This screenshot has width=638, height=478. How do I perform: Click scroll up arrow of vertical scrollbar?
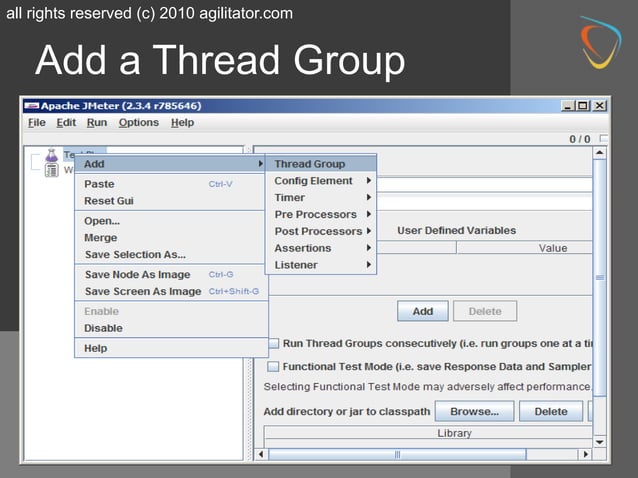pyautogui.click(x=600, y=153)
